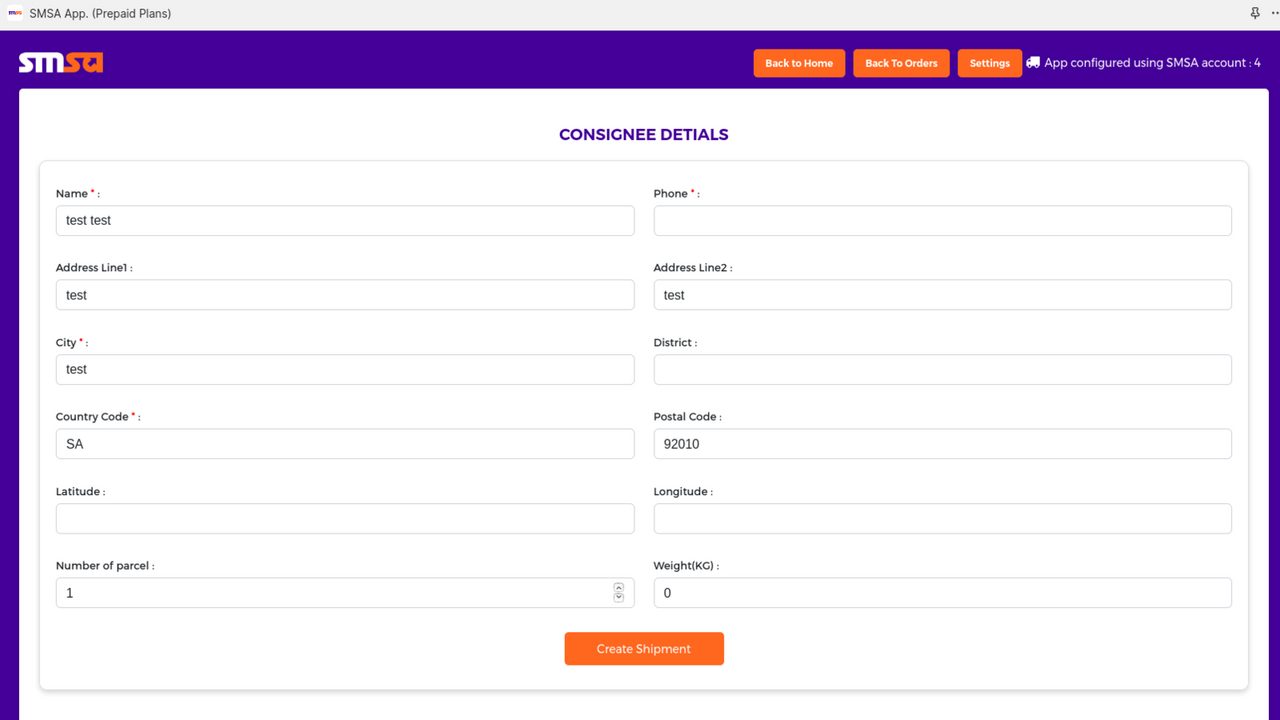Image resolution: width=1280 pixels, height=720 pixels.
Task: Click the SMSA logo in the header
Action: (60, 62)
